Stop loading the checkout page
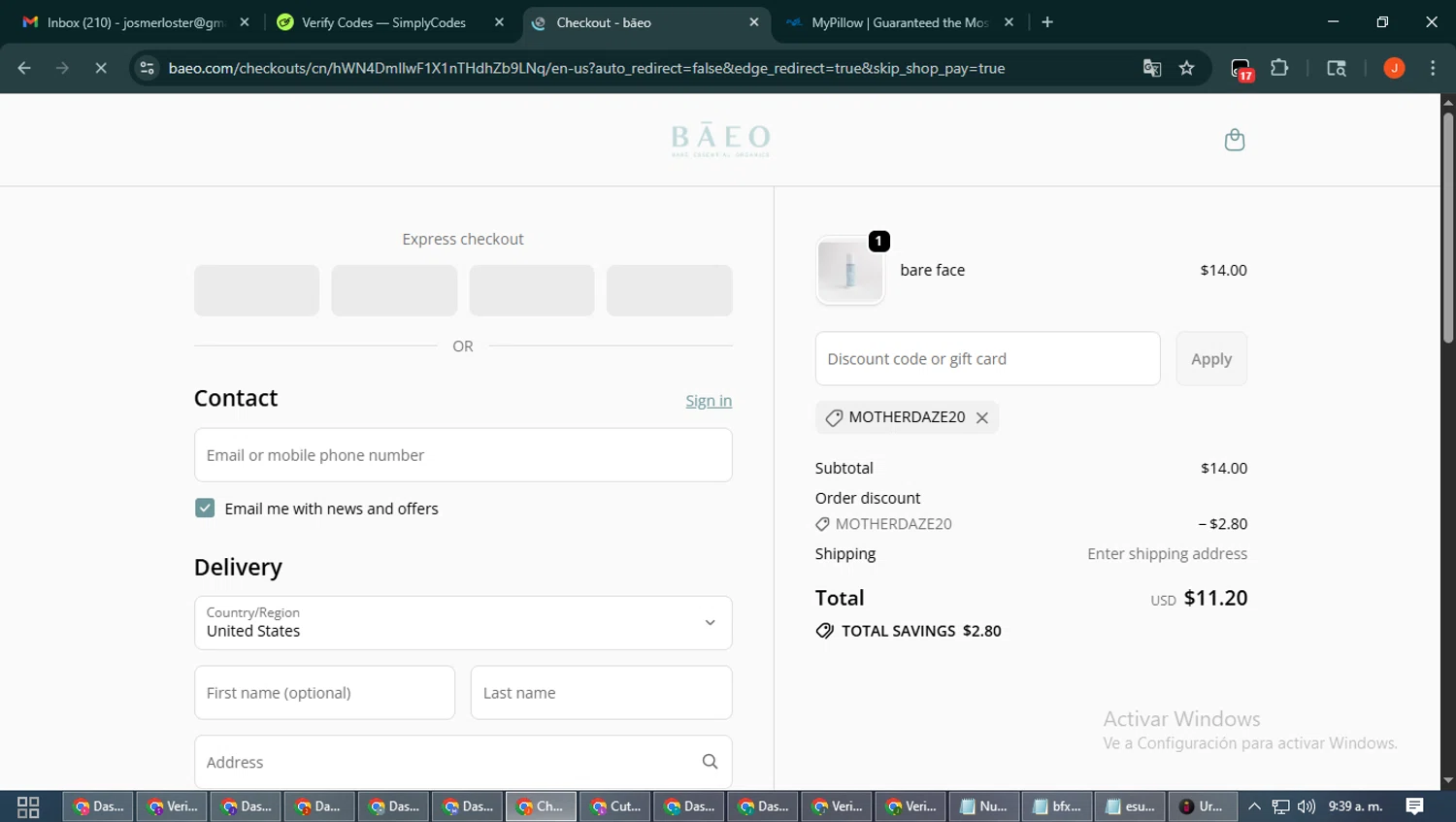This screenshot has width=1456, height=822. [101, 68]
